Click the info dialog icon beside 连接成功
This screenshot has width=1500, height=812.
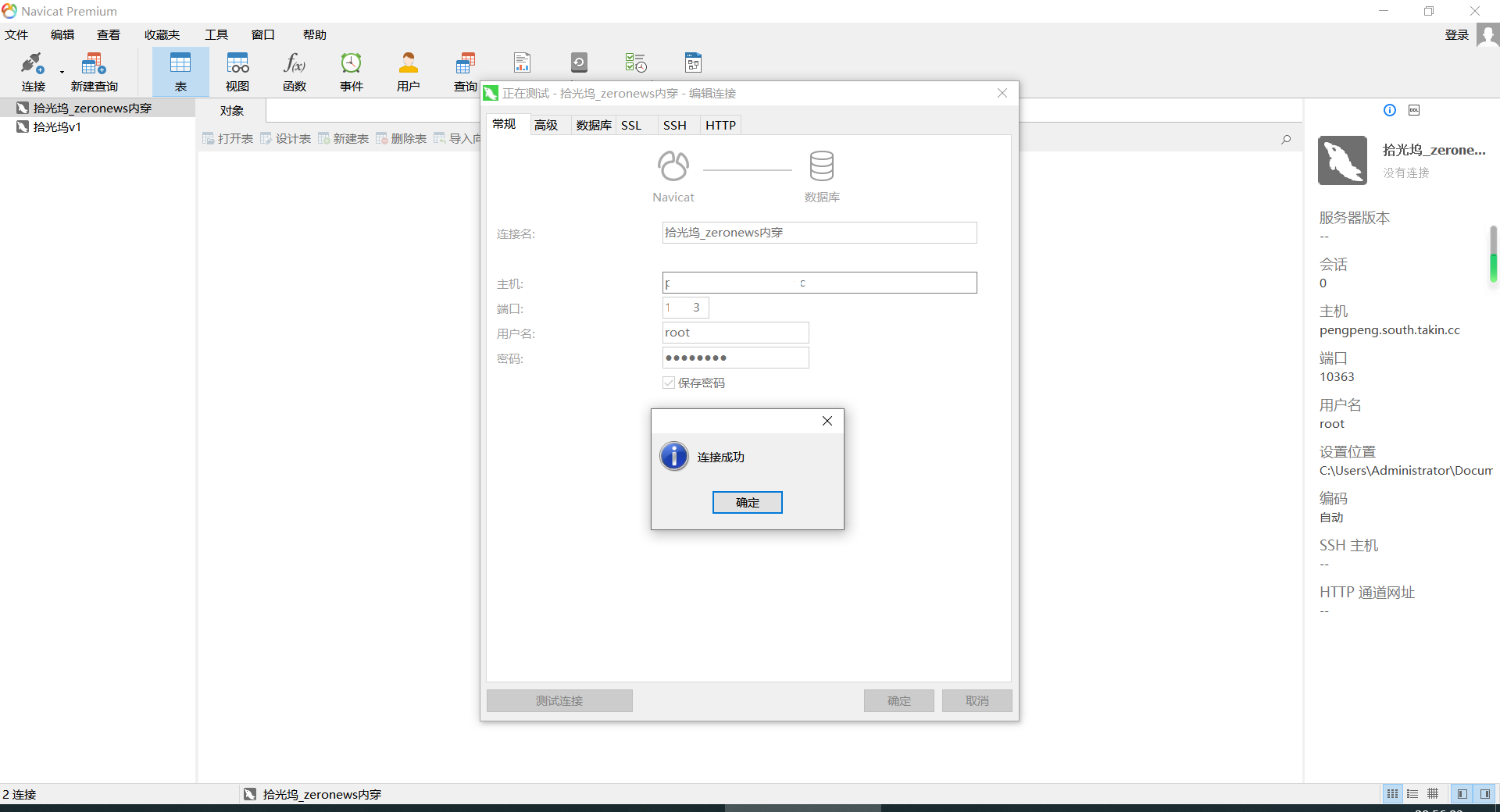[x=674, y=456]
